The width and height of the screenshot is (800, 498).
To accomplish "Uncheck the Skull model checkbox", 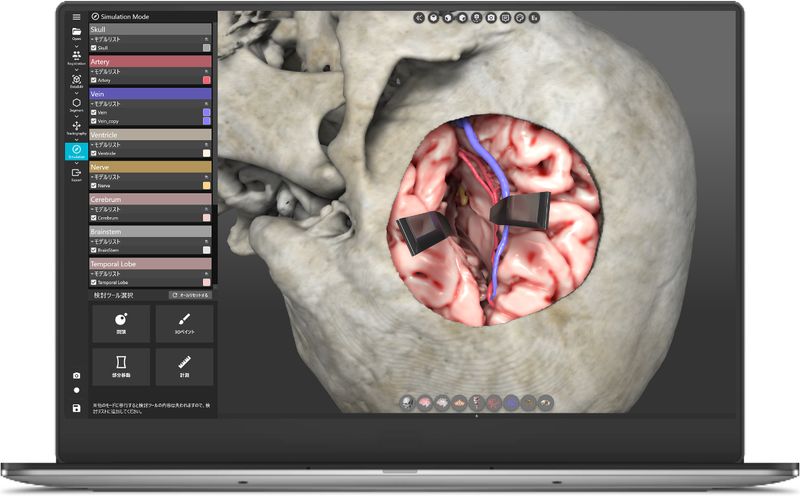I will tap(94, 47).
